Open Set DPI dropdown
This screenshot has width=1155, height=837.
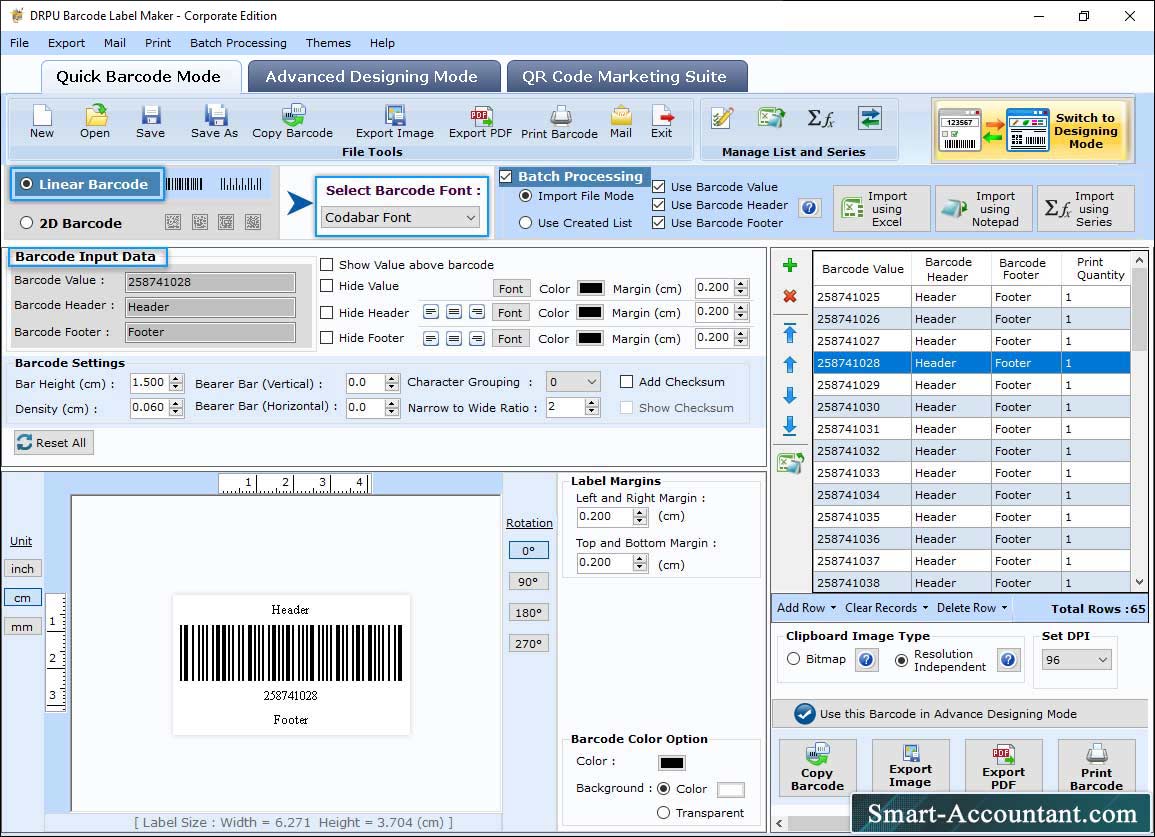click(1076, 660)
